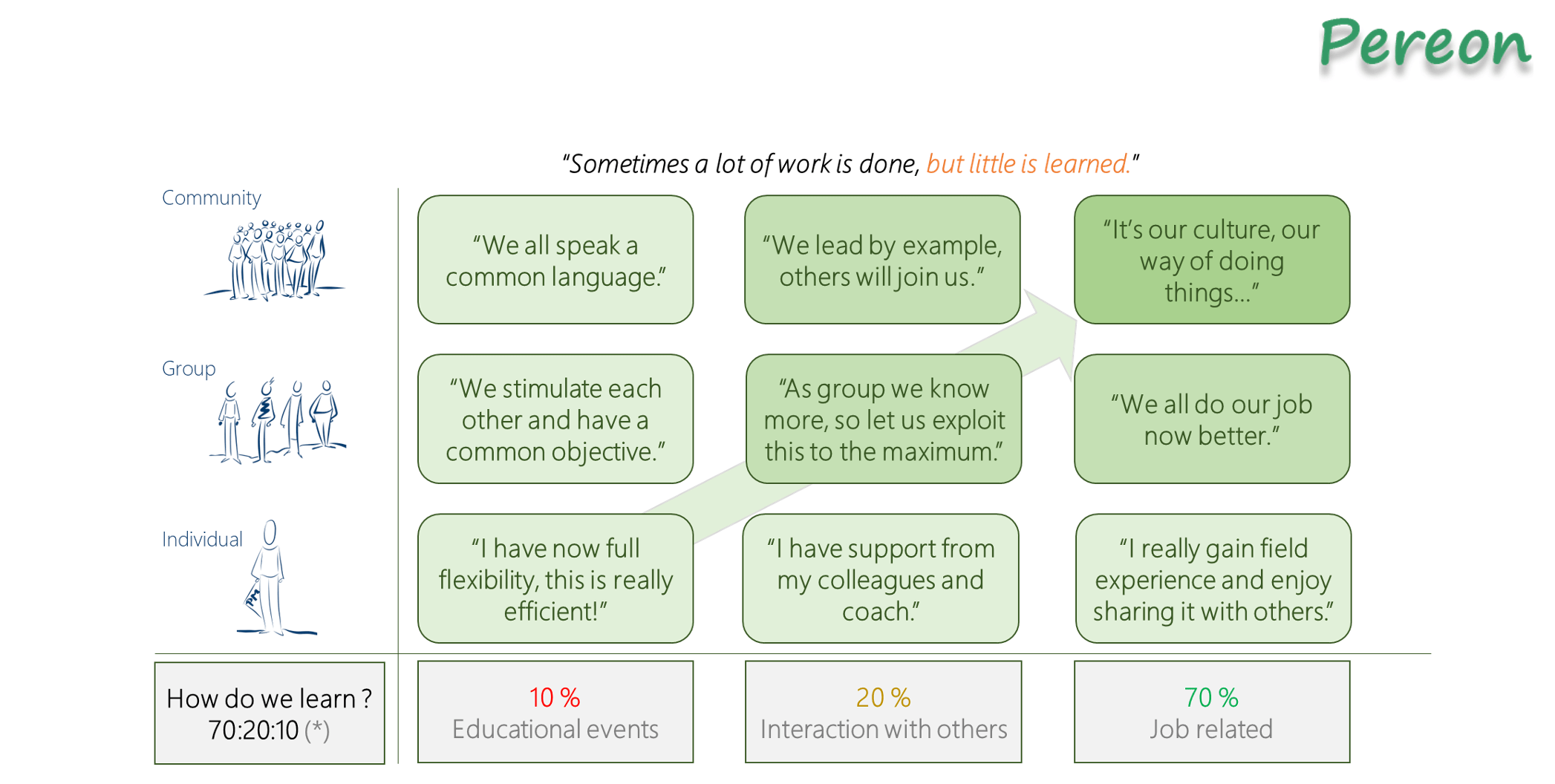
Task: Click the Individual person illustration
Action: (x=270, y=579)
